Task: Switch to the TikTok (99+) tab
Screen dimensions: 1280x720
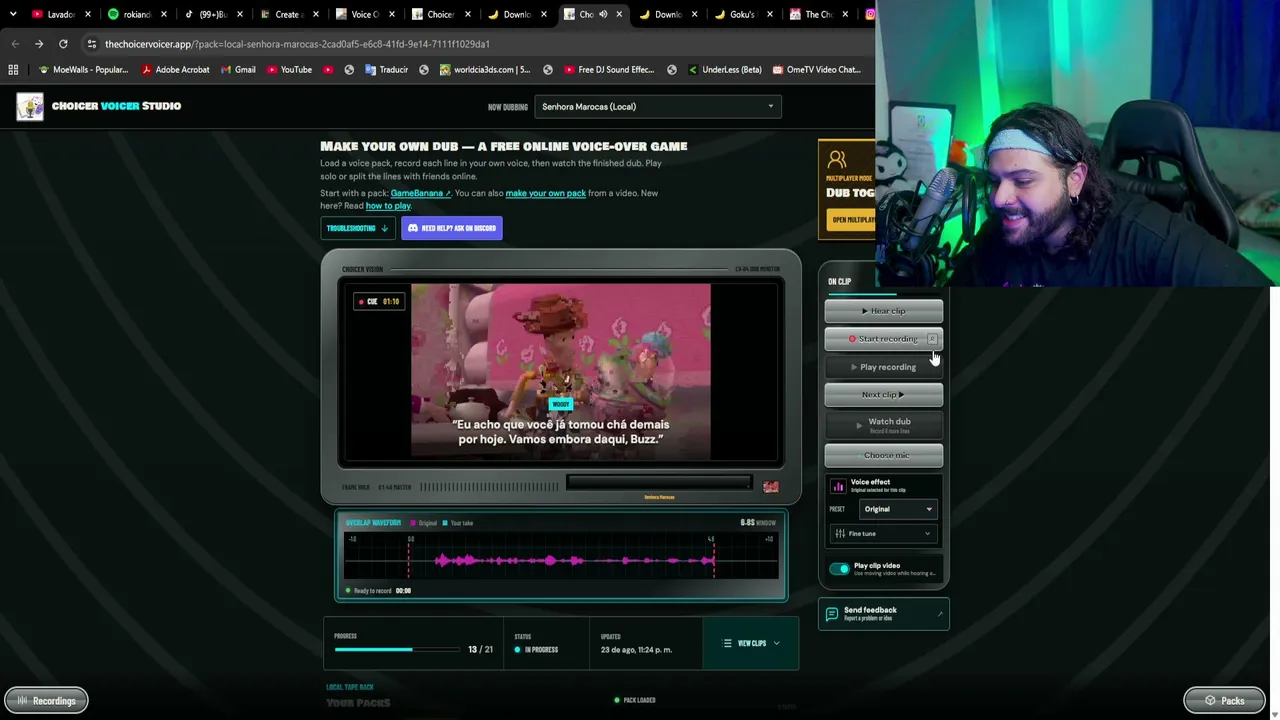Action: [213, 14]
